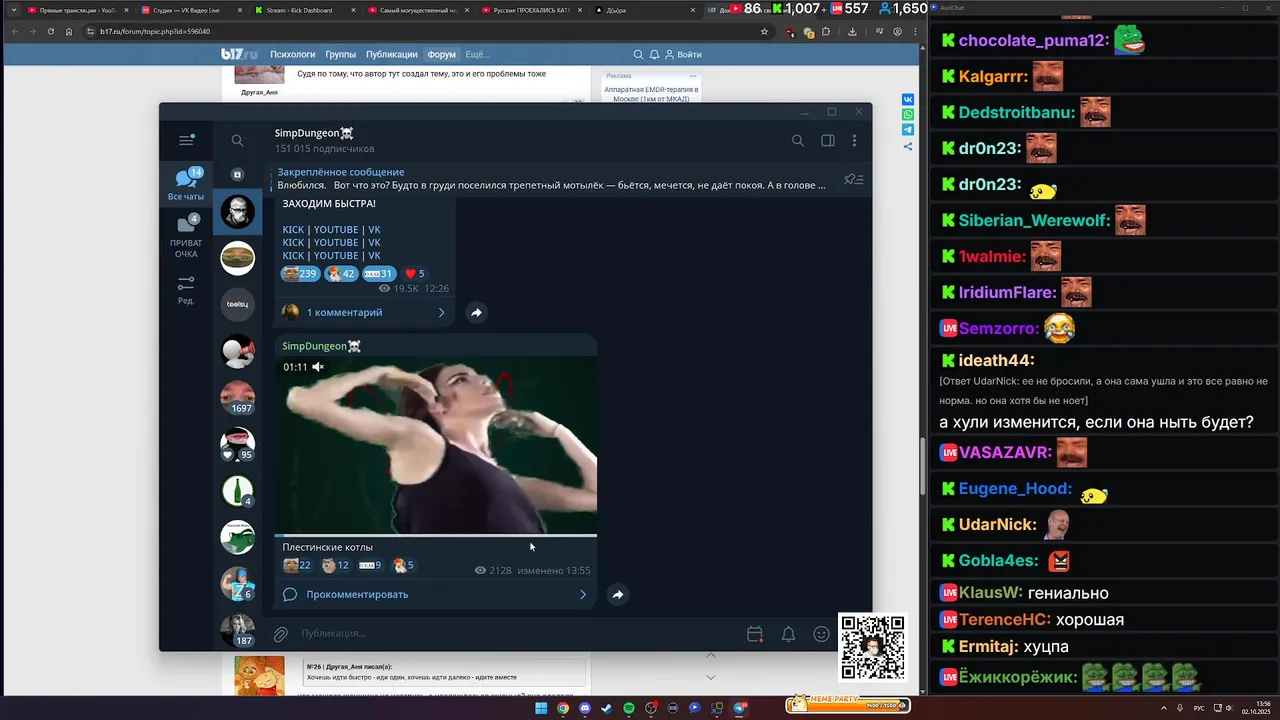Open browser tab search dropdown
This screenshot has width=1280, height=720.
pos(13,10)
